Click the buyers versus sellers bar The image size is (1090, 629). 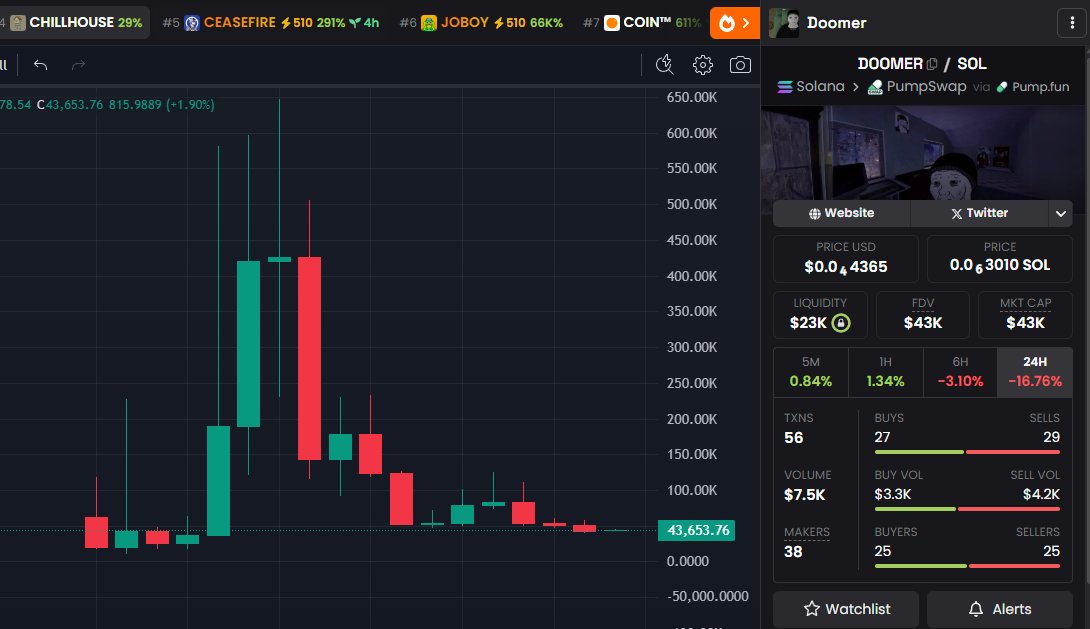[x=967, y=566]
